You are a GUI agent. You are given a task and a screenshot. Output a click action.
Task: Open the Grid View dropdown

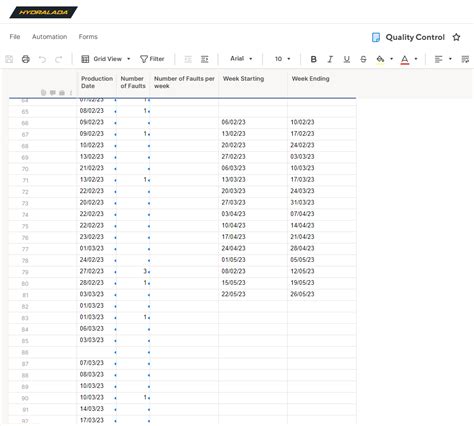tap(106, 59)
